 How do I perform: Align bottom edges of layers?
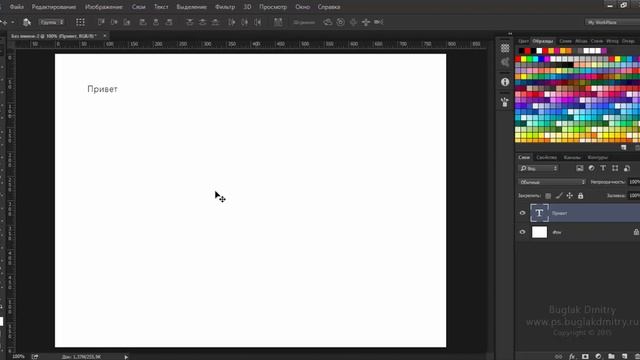[127, 22]
